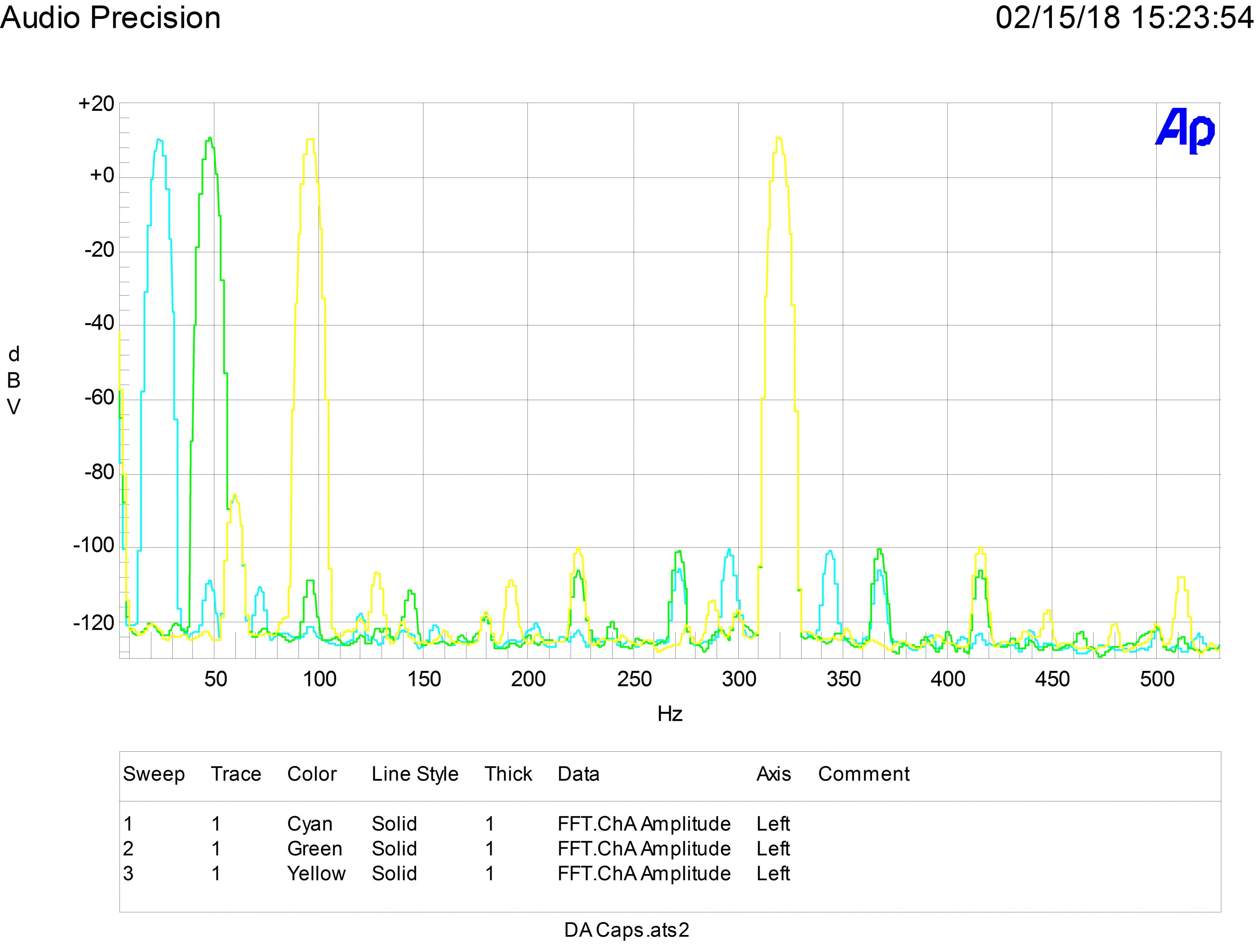
Task: Select the 'Yellow' color cell in legend
Action: point(316,873)
